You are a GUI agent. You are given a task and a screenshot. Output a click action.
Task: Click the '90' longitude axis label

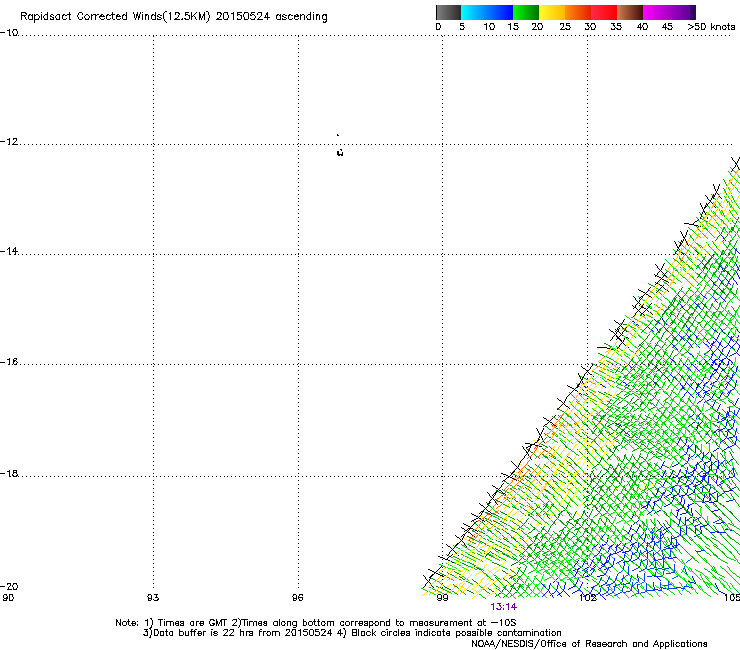tap(8, 598)
